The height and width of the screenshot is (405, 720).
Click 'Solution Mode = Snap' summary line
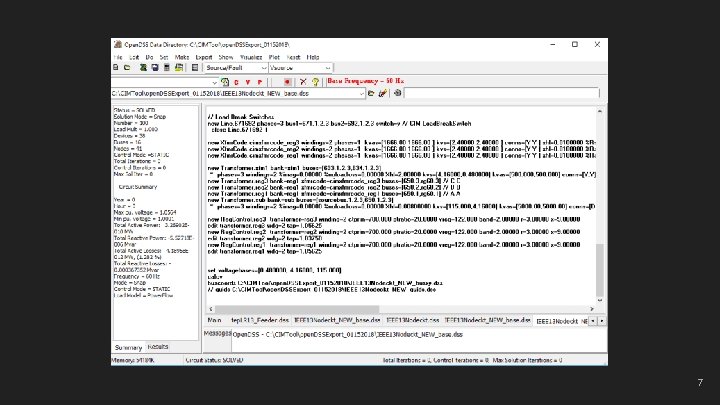click(140, 117)
